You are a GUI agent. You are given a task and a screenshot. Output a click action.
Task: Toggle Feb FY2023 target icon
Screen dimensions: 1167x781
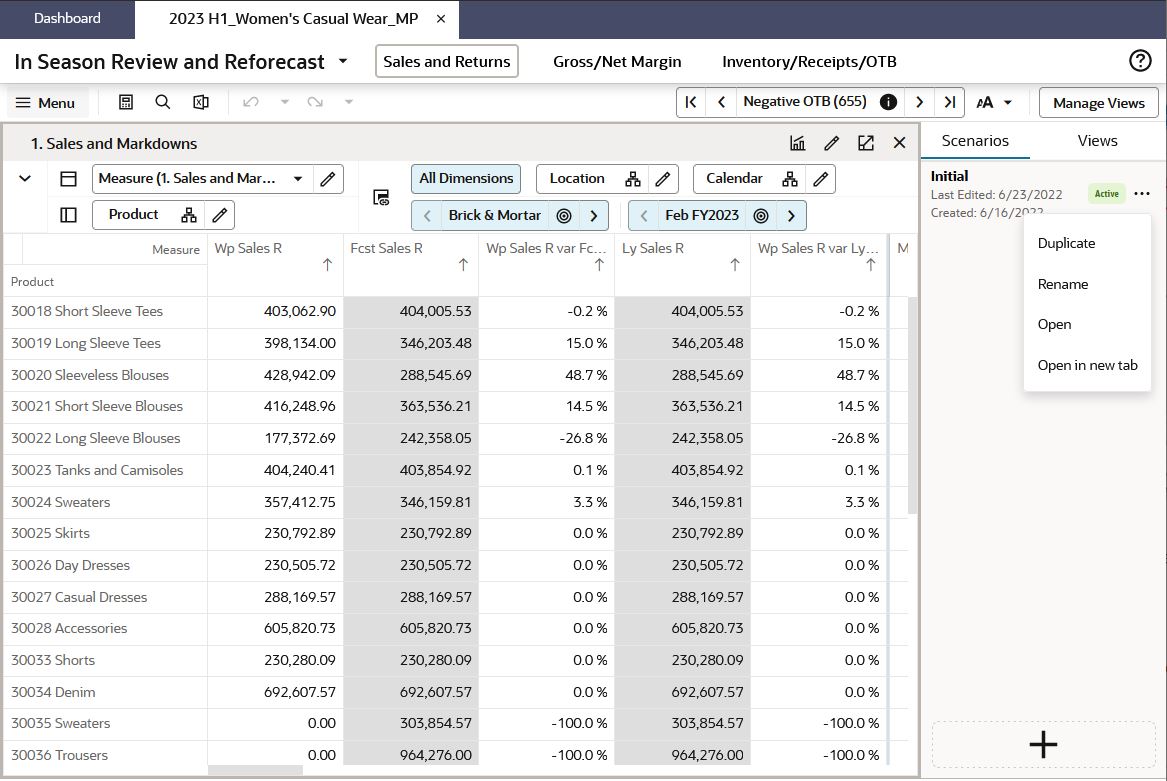pos(761,216)
